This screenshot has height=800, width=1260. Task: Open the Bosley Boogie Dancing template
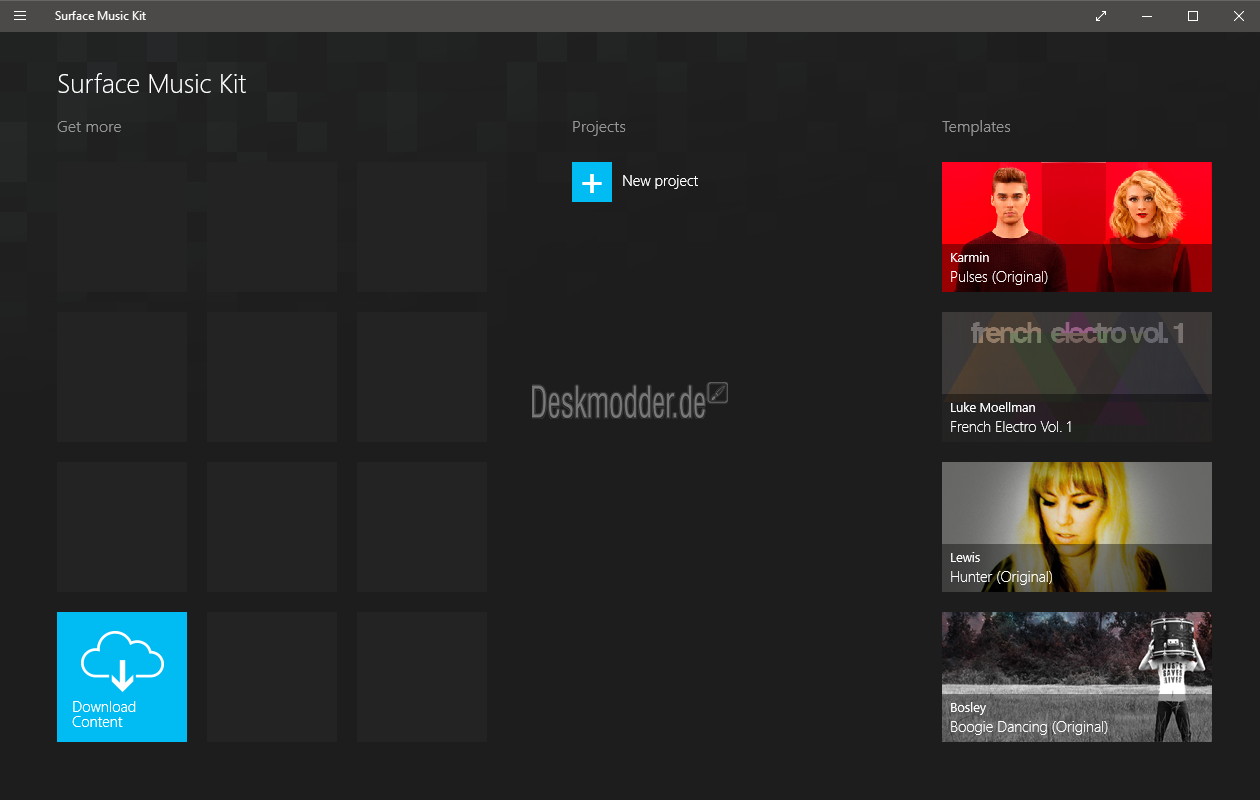point(1077,677)
